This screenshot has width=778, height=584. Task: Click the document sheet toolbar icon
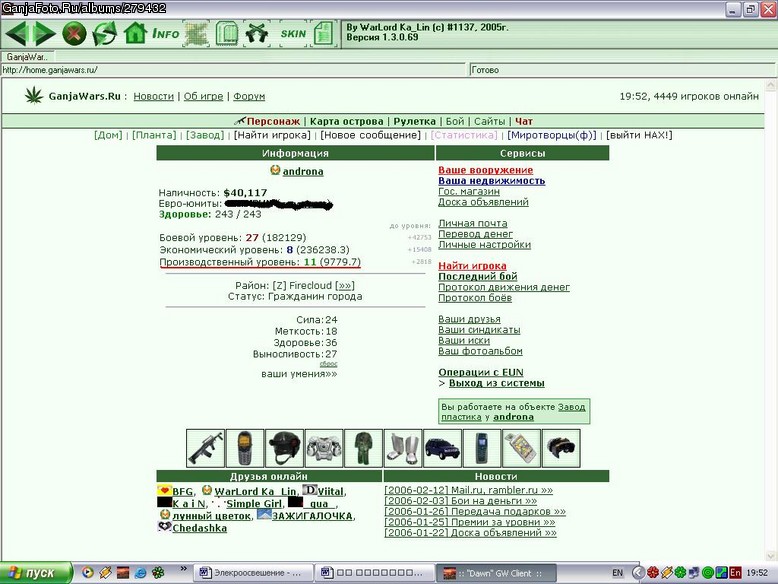tap(324, 34)
